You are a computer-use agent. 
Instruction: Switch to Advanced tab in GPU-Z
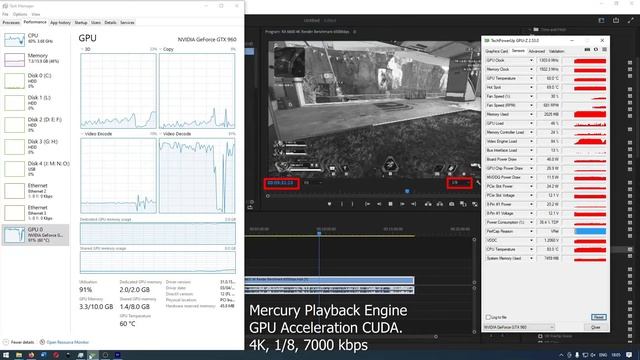(x=536, y=51)
